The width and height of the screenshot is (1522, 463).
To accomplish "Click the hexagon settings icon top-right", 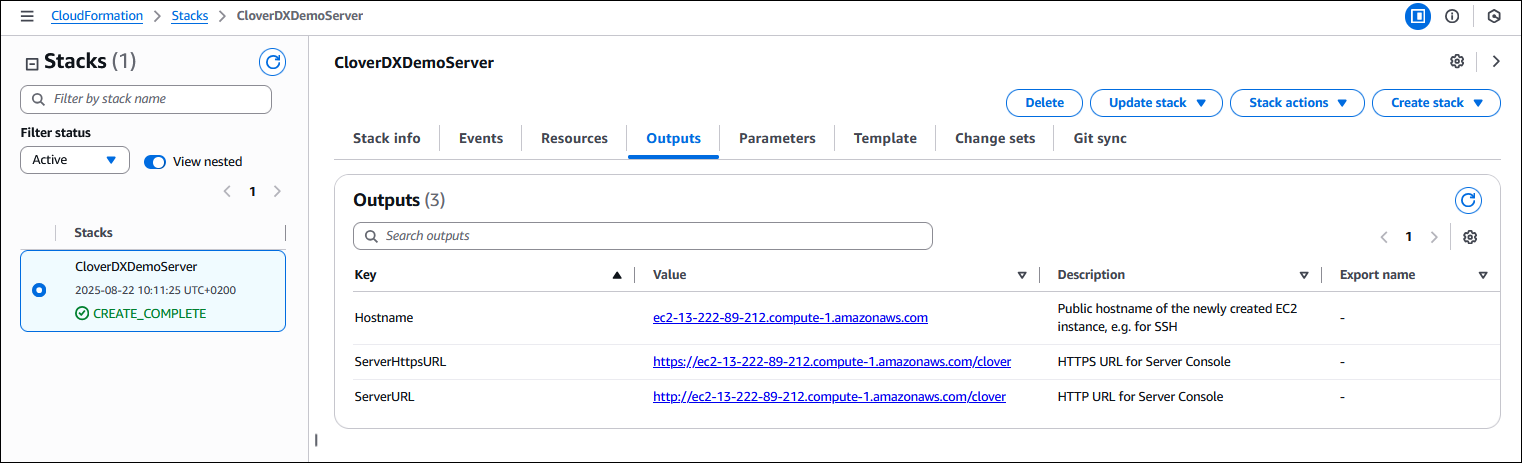I will click(1494, 16).
